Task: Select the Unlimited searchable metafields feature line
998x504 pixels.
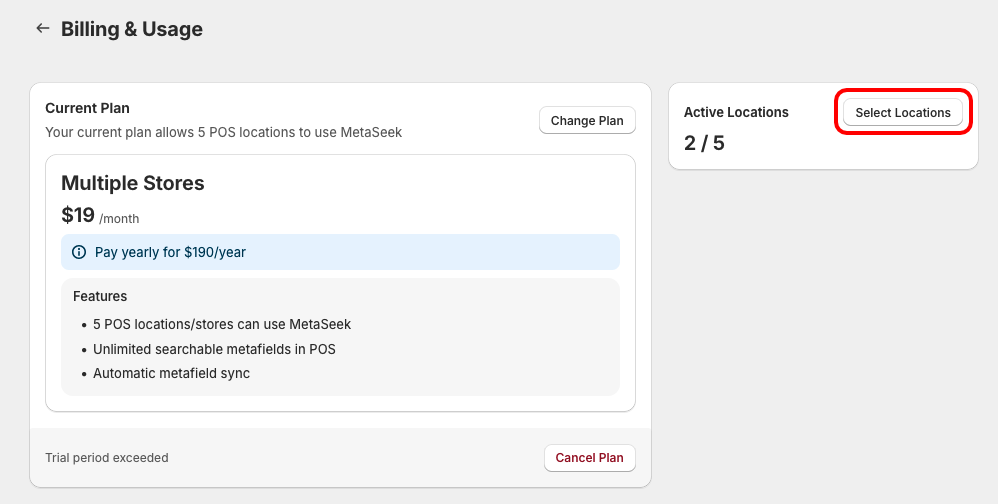Action: [x=214, y=349]
